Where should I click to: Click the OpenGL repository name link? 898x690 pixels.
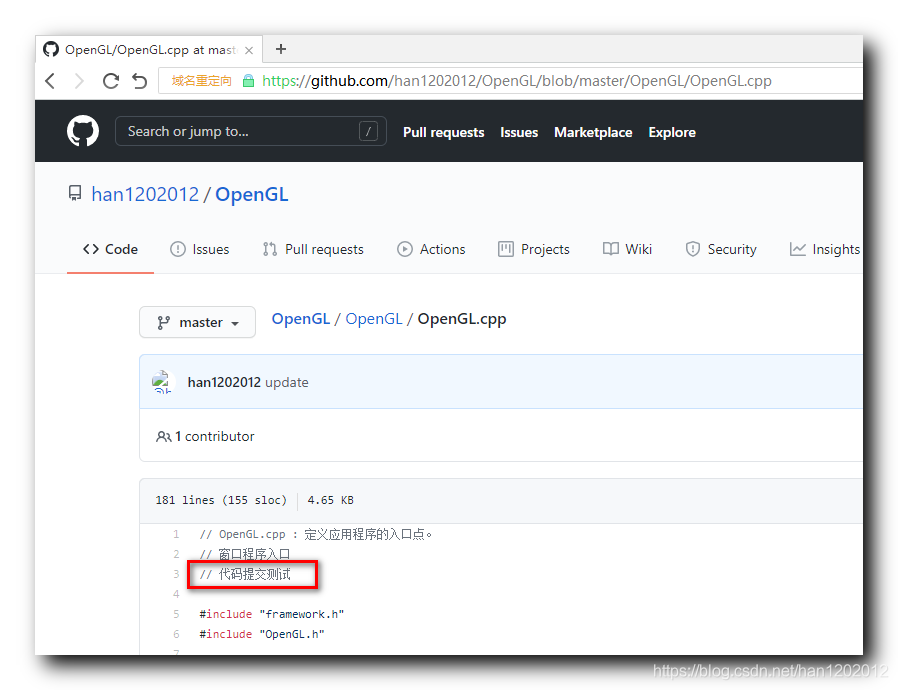tap(251, 194)
